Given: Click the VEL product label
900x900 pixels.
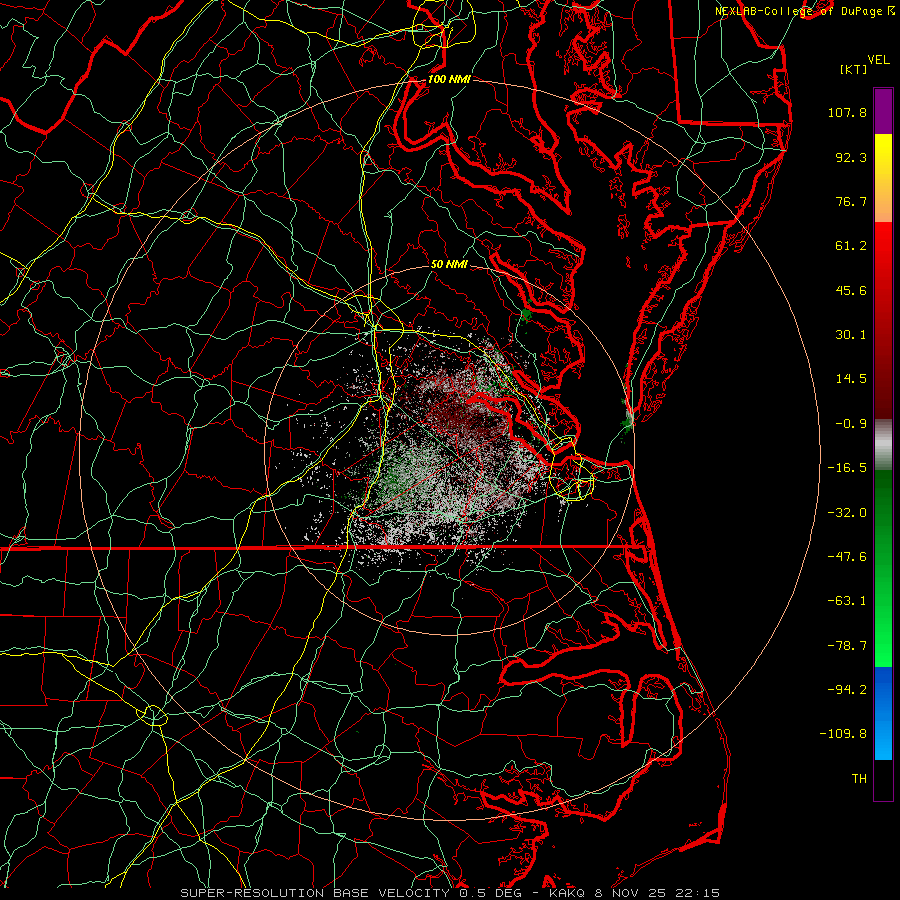Looking at the screenshot, I should [878, 60].
